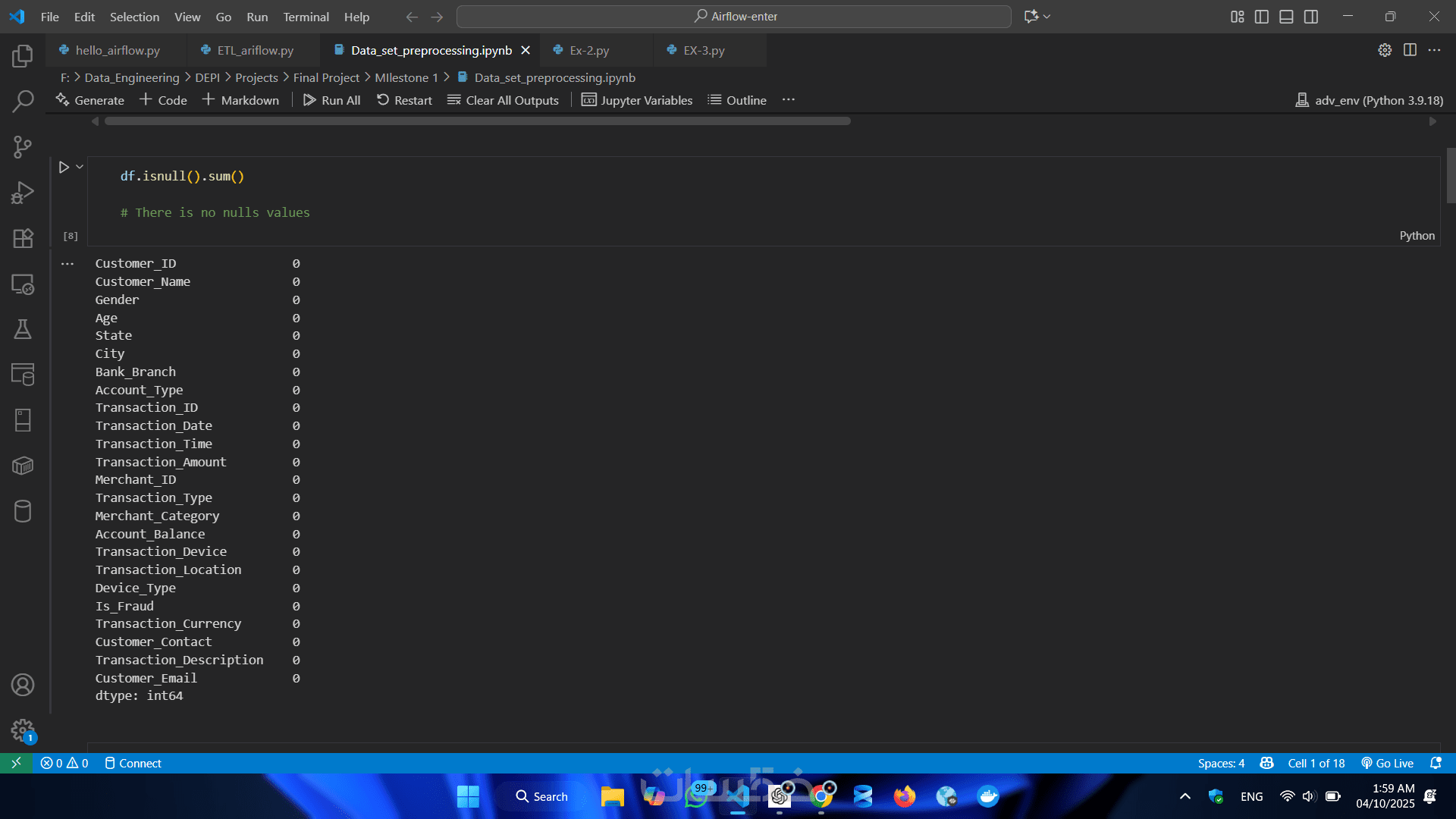Select the adv_env Python kernel picker
1456x819 pixels.
pyautogui.click(x=1370, y=100)
